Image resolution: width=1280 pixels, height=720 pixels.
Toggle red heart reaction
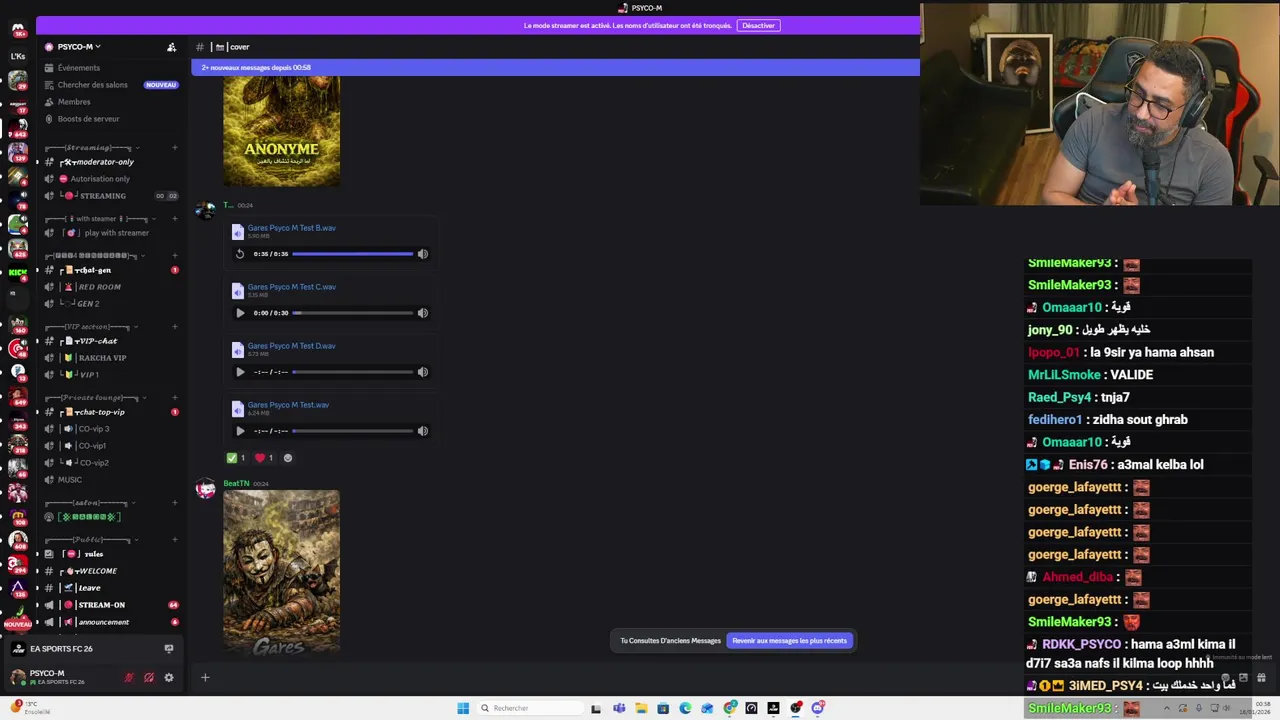pyautogui.click(x=264, y=458)
